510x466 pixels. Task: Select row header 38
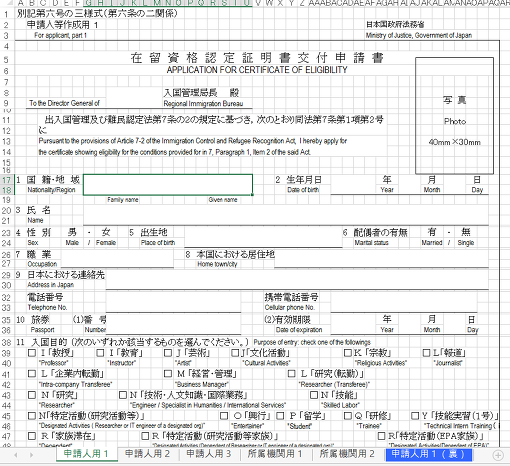pyautogui.click(x=6, y=342)
